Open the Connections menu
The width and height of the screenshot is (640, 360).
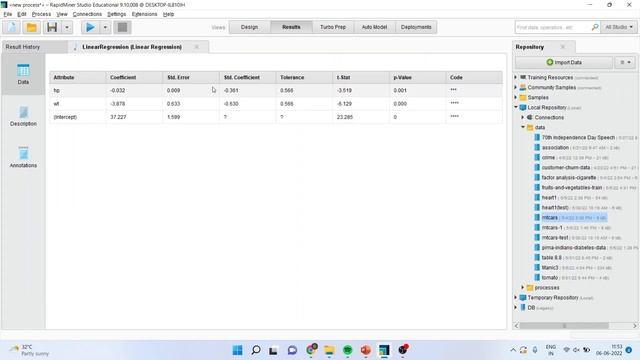[x=87, y=14]
